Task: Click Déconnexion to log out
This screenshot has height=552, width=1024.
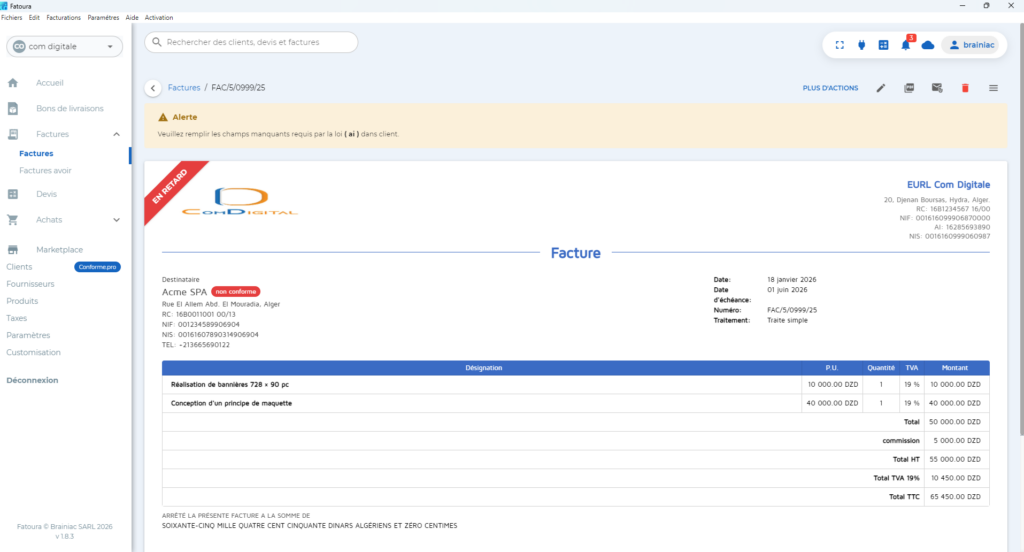Action: [32, 380]
